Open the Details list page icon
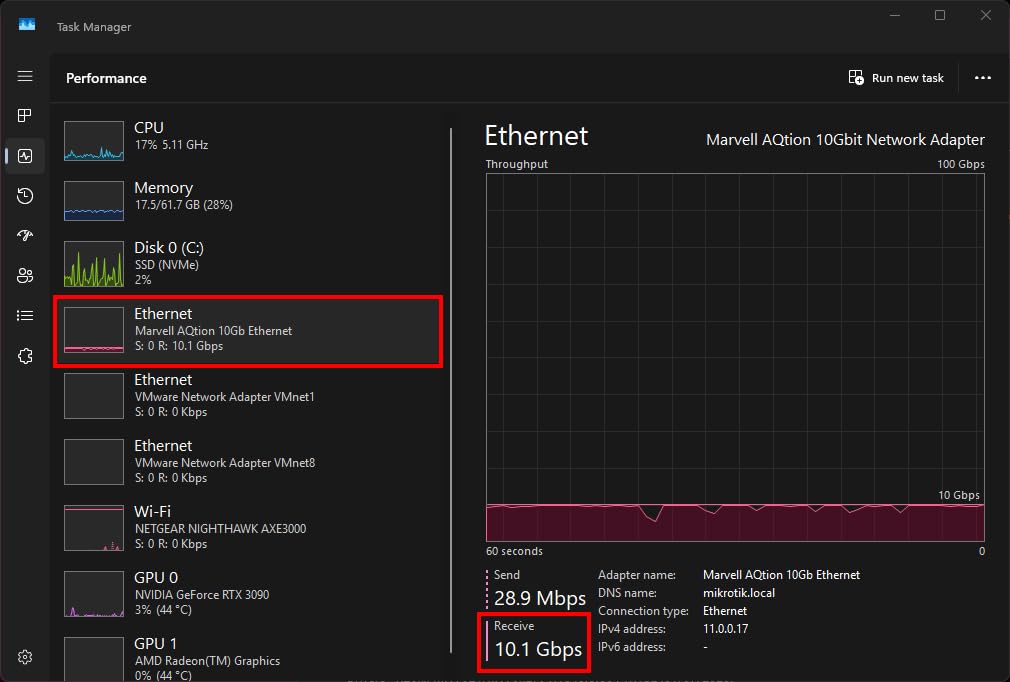Image resolution: width=1010 pixels, height=682 pixels. tap(25, 316)
